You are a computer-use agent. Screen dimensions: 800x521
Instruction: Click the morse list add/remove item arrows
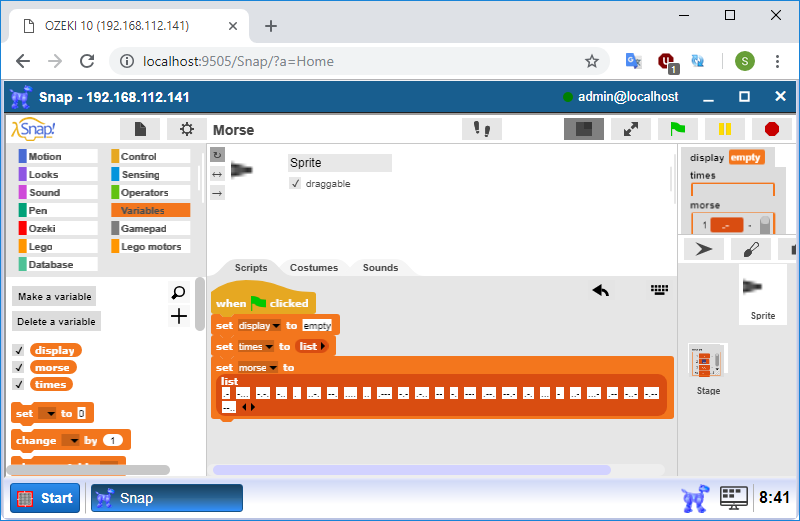click(248, 407)
